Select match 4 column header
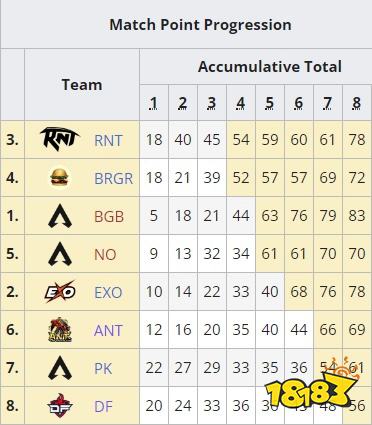Viewport: 372px width, 425px height. [x=241, y=103]
